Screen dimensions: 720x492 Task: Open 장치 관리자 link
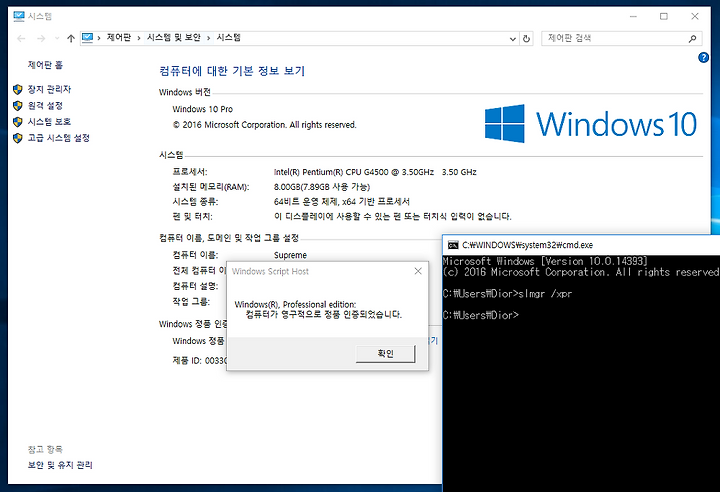click(49, 89)
